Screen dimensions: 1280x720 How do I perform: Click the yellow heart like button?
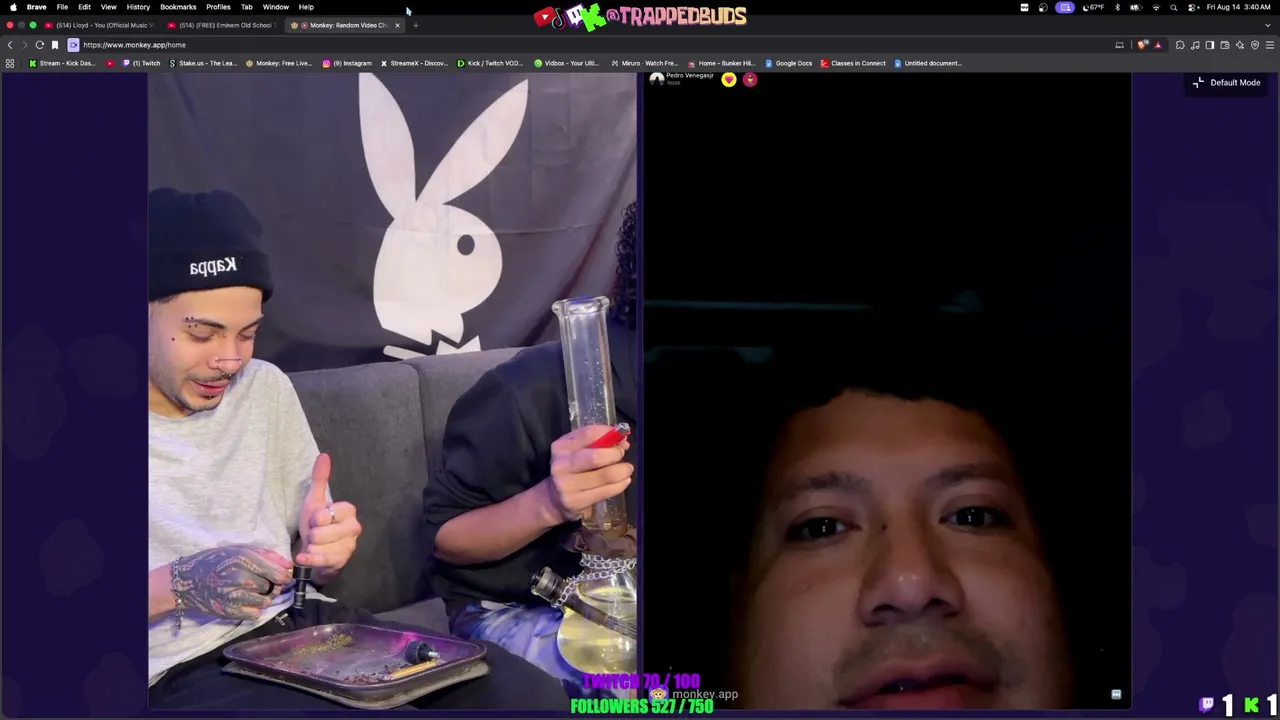point(729,80)
